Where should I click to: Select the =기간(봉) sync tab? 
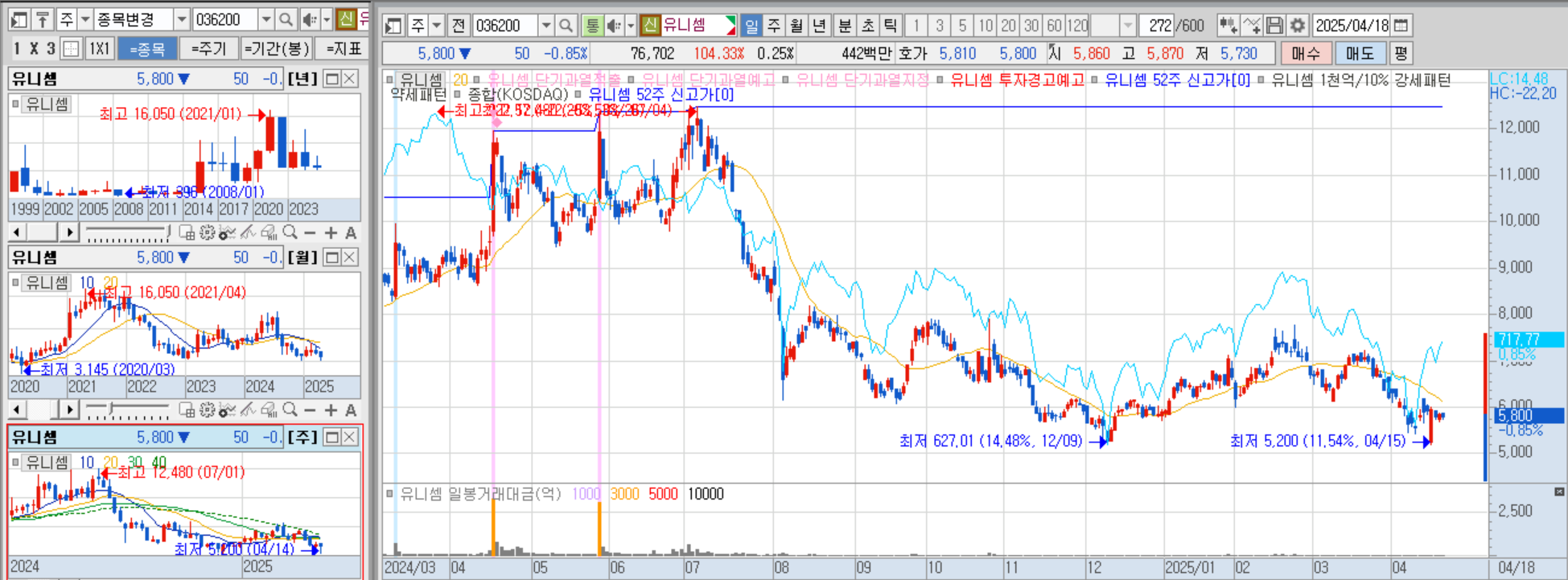tap(277, 48)
